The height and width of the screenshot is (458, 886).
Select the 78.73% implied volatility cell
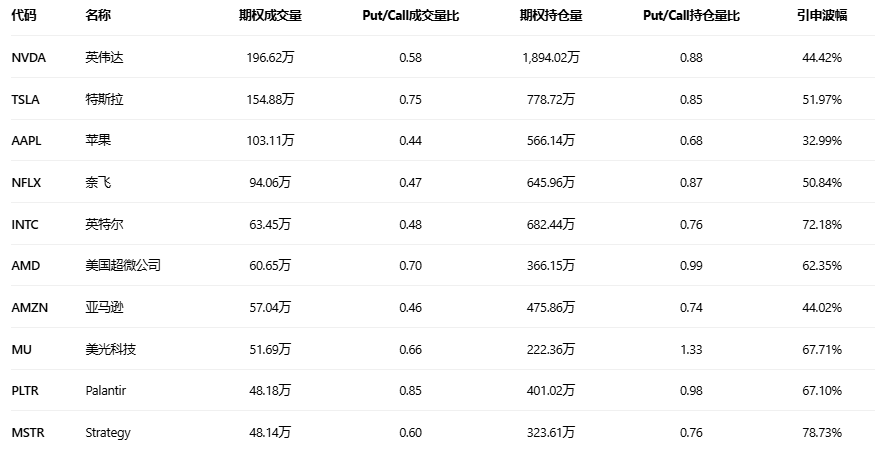[822, 433]
